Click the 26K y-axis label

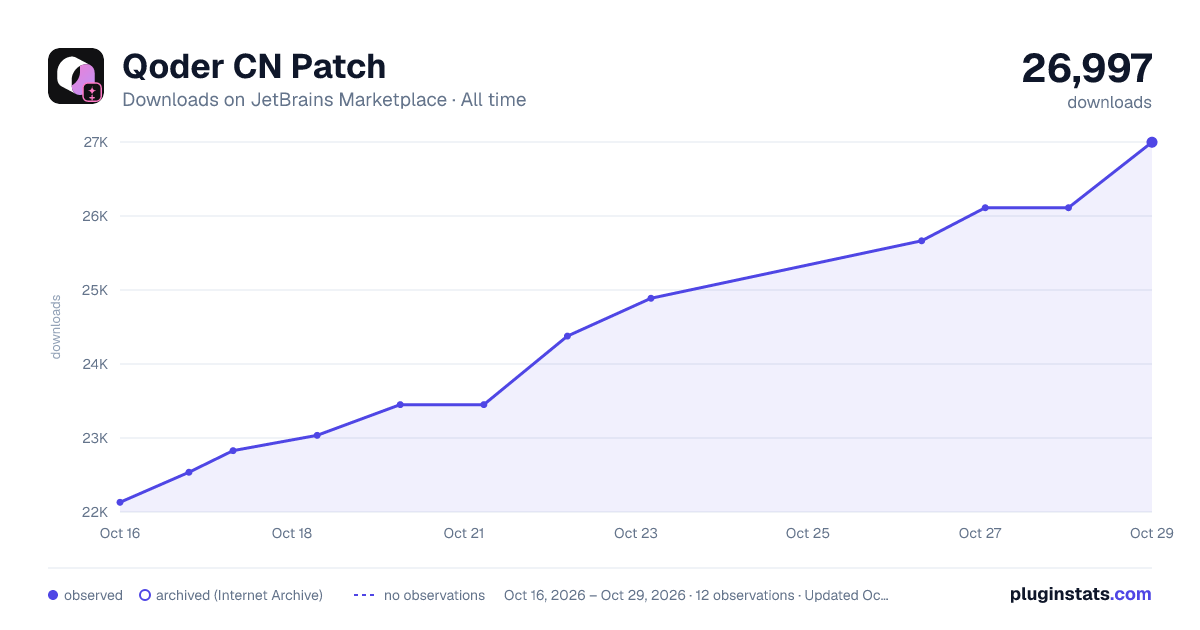point(96,216)
